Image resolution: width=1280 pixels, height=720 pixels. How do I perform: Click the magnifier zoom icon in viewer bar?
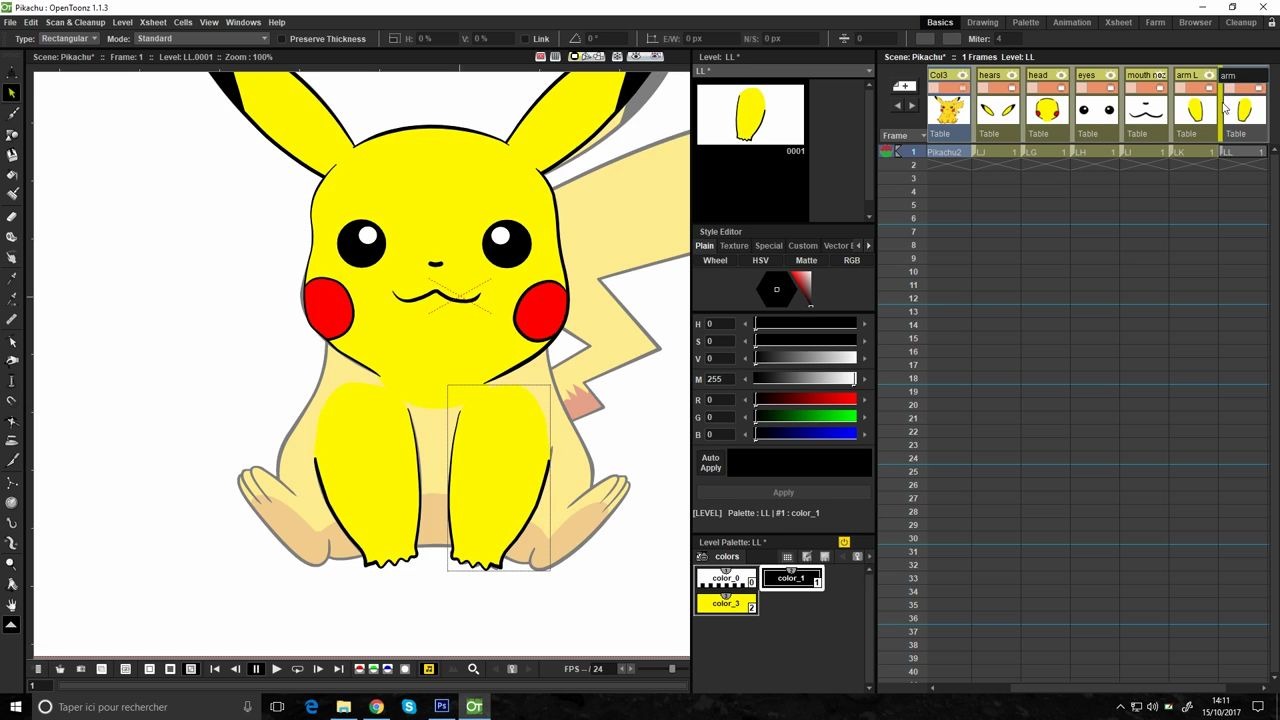473,669
